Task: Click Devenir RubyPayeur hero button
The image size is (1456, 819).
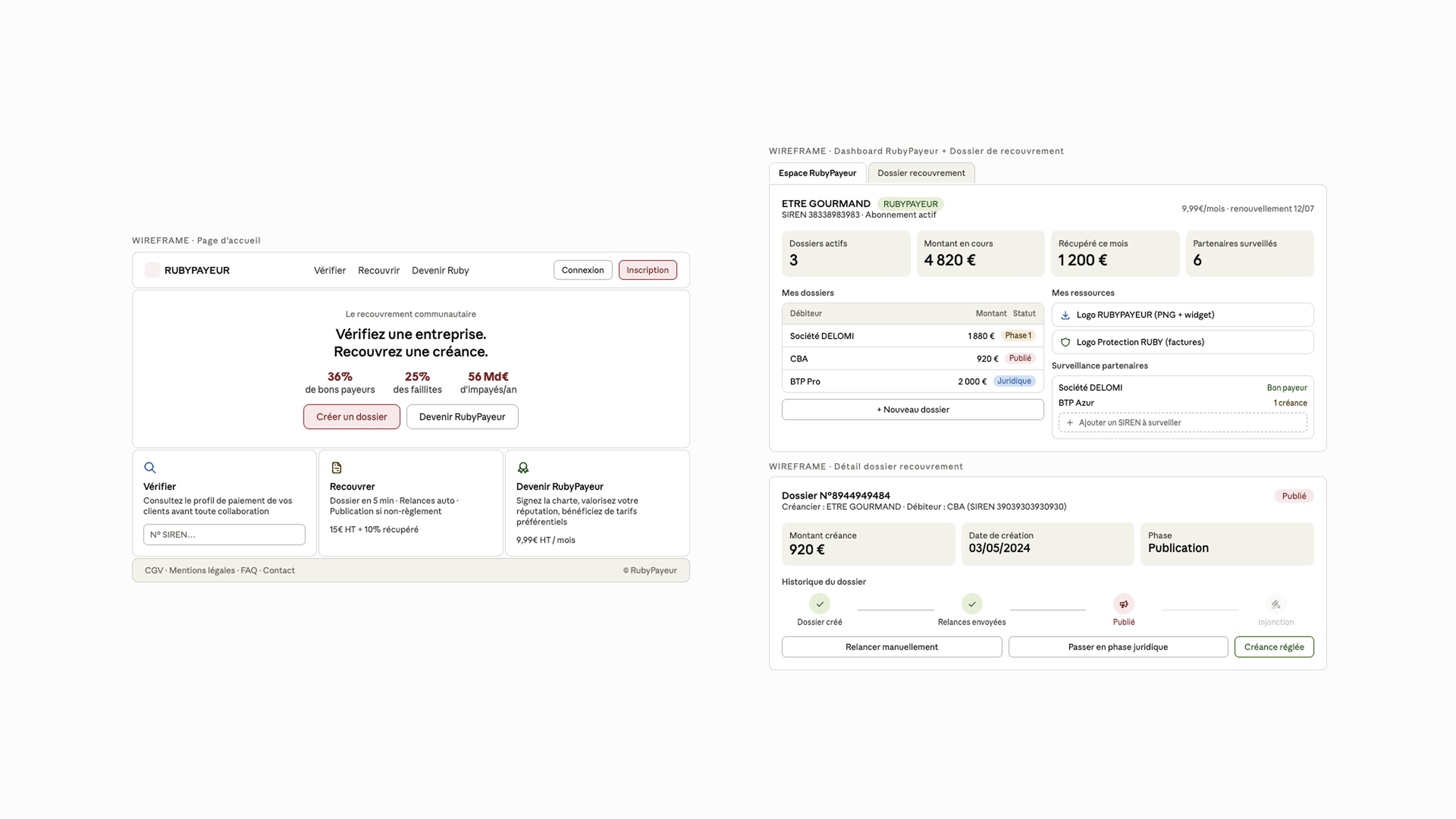Action: (x=462, y=417)
